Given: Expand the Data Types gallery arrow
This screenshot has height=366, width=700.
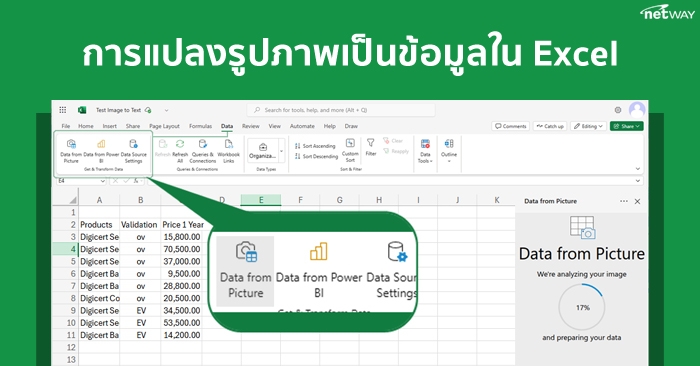Looking at the screenshot, I should 281,151.
